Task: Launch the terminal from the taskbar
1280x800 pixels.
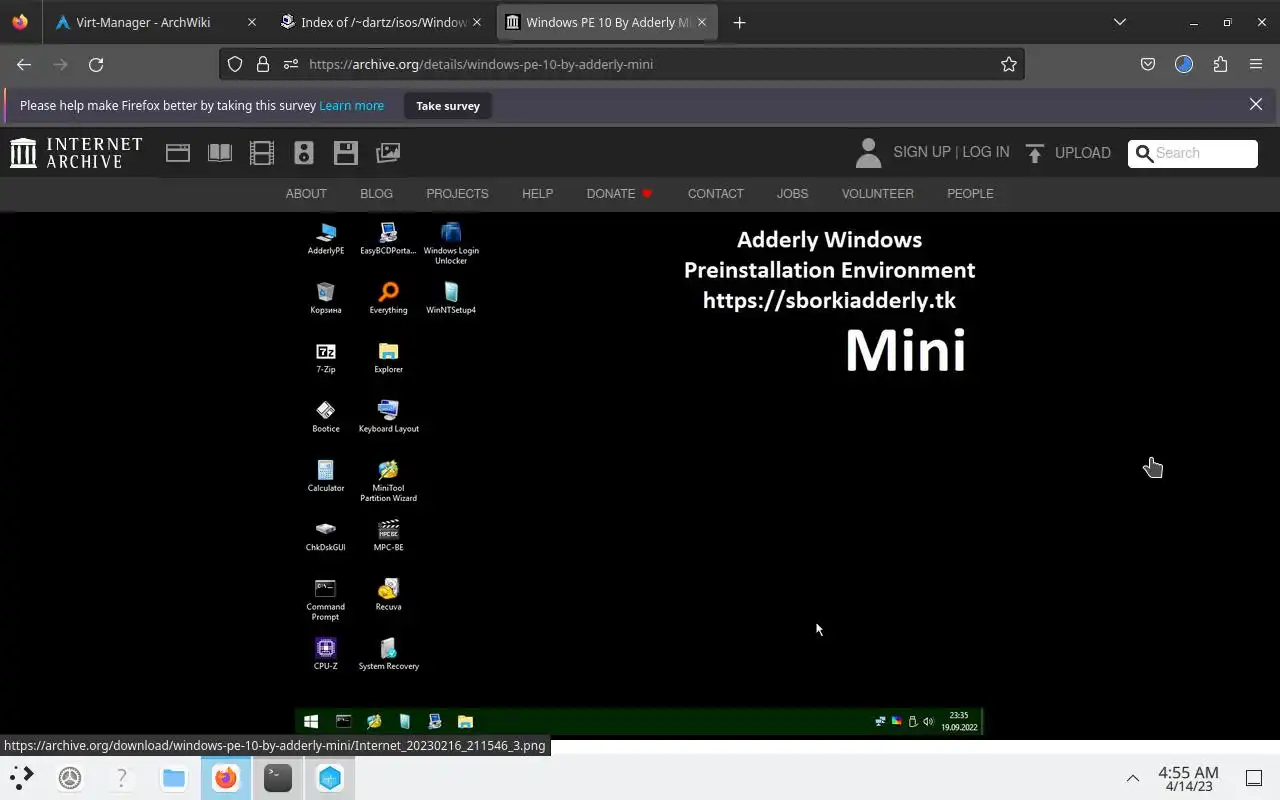Action: (278, 777)
